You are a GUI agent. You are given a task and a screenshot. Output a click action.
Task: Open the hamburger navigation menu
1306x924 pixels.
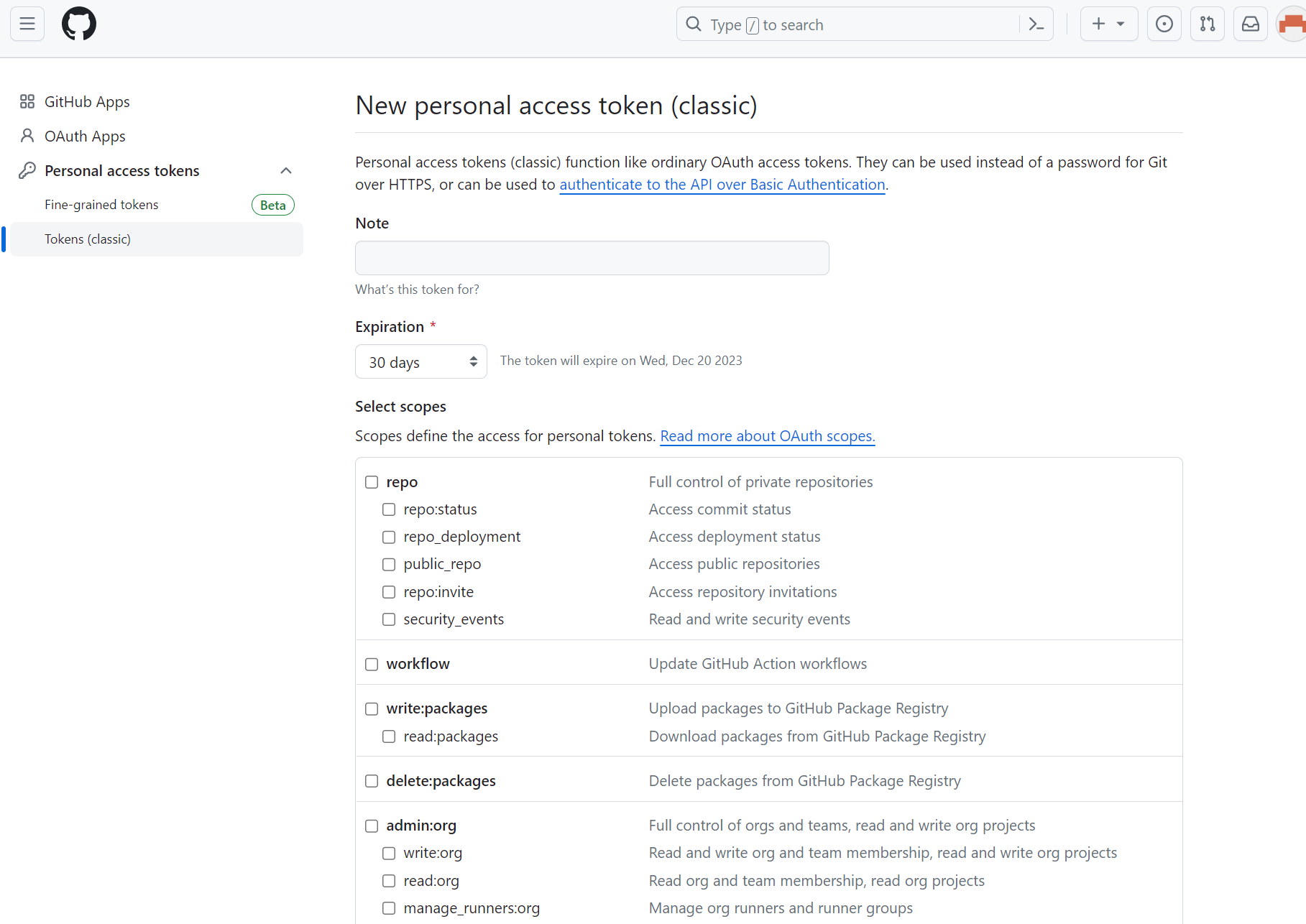pyautogui.click(x=27, y=24)
